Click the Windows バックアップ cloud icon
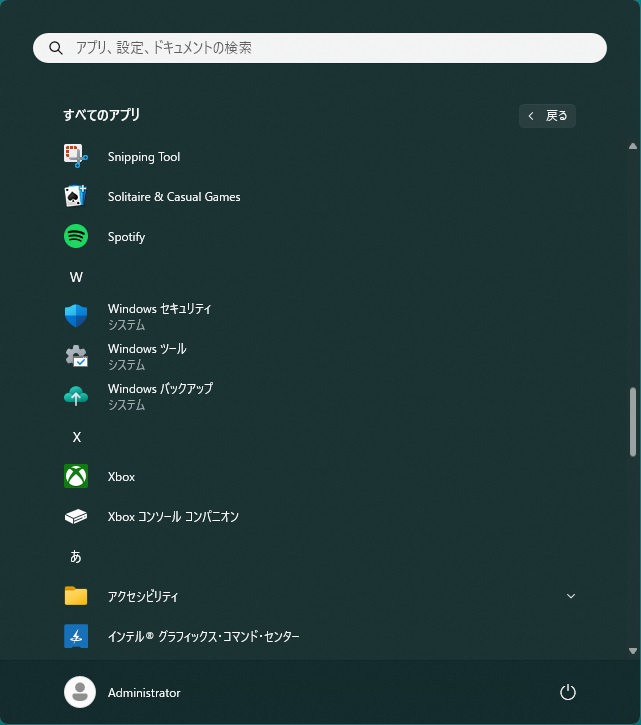641x725 pixels. pos(76,396)
